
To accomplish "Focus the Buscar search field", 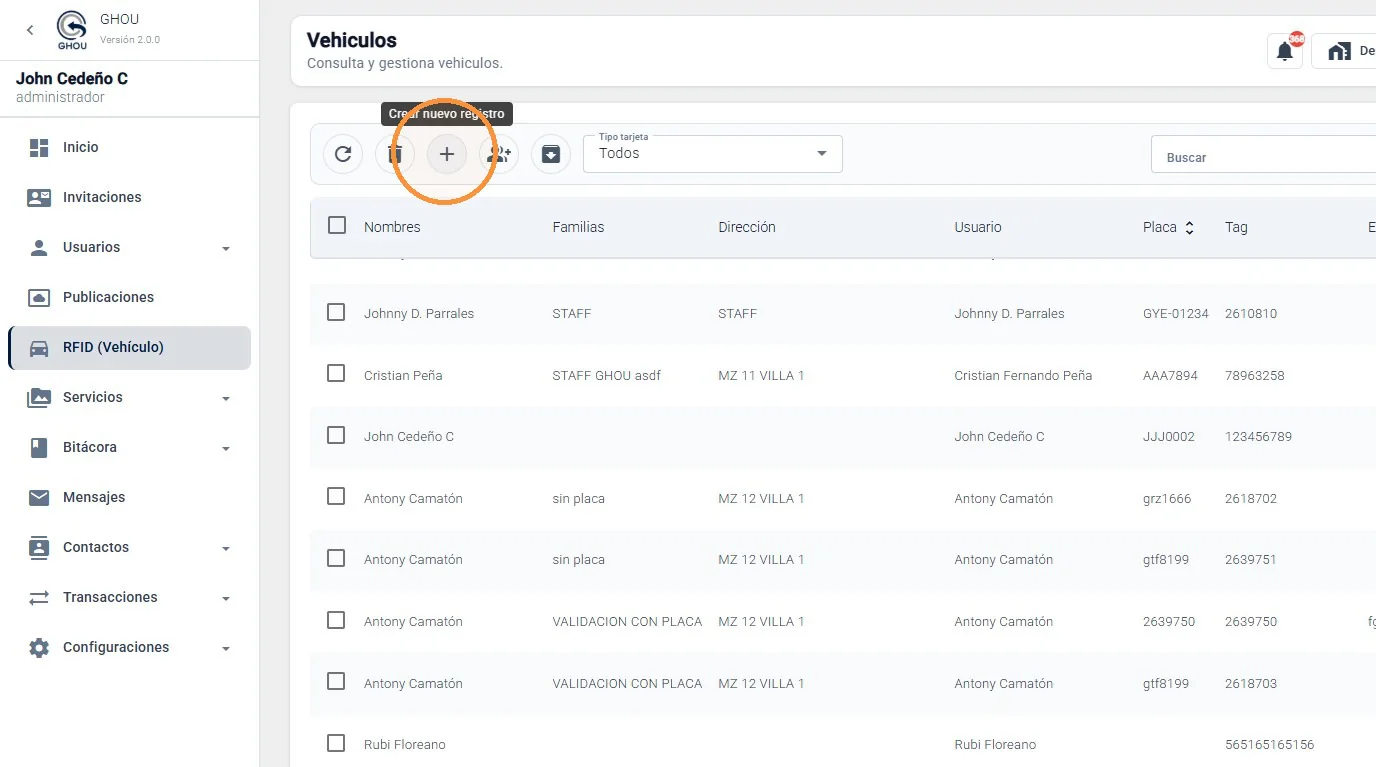I will coord(1264,156).
